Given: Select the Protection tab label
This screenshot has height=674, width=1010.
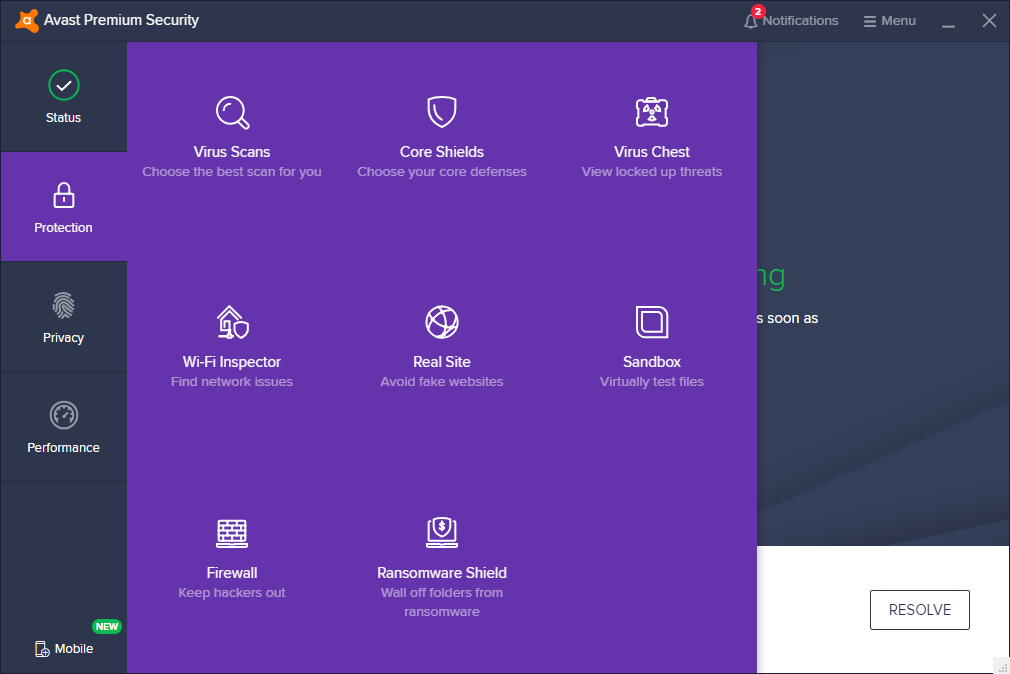Looking at the screenshot, I should click(63, 227).
